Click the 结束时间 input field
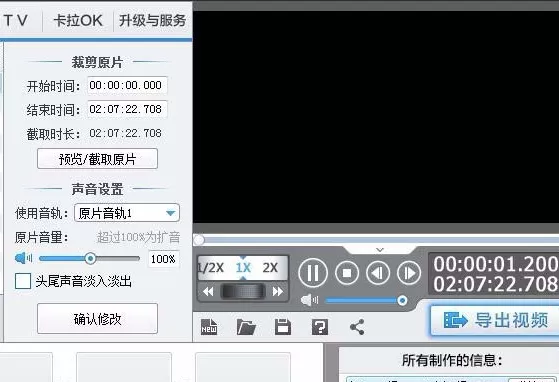Viewport: 559px width, 382px height. (x=127, y=109)
